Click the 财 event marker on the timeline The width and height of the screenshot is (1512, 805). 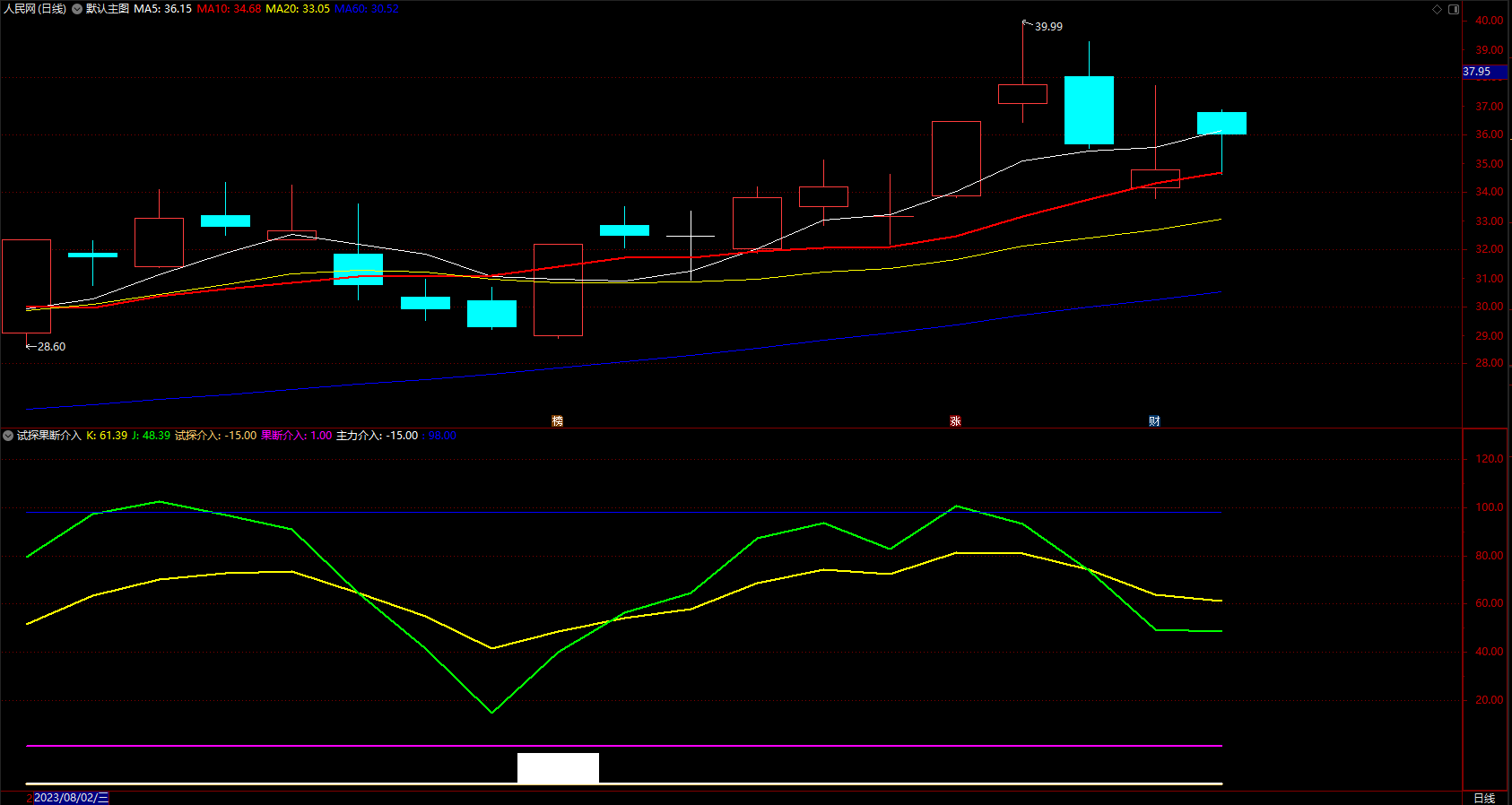[x=1154, y=420]
